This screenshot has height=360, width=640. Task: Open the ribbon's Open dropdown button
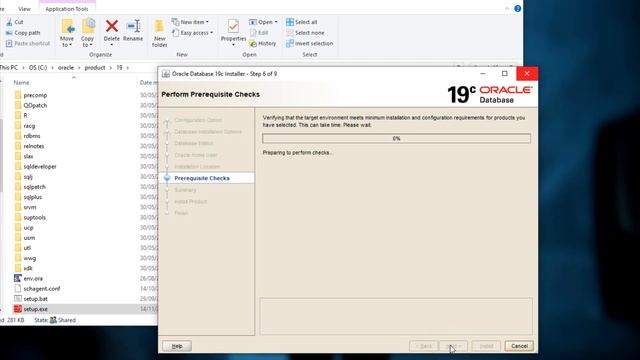(x=263, y=22)
